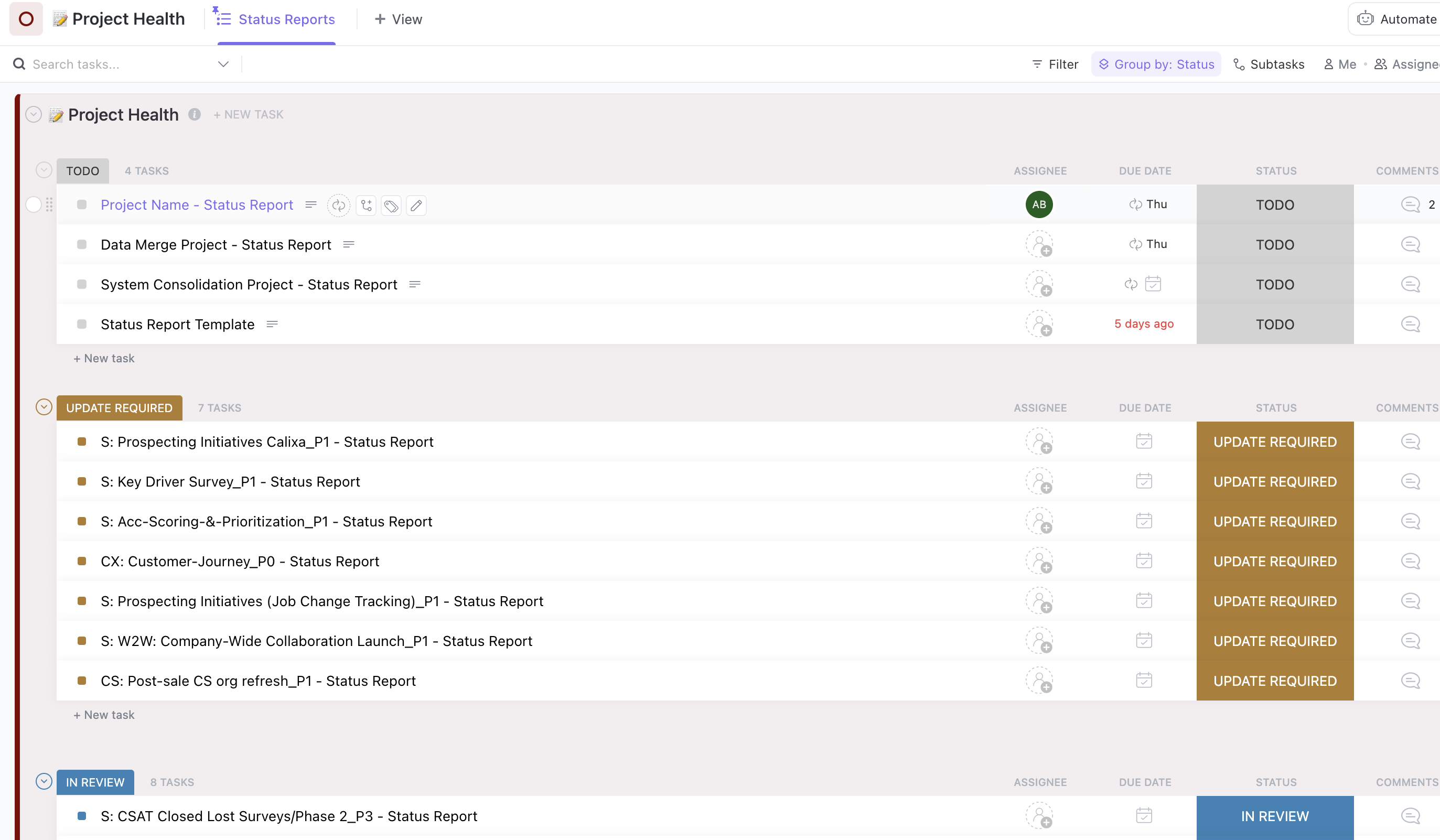The width and height of the screenshot is (1440, 840).
Task: Set due date for Key Driver Survey_P1
Action: tap(1144, 481)
